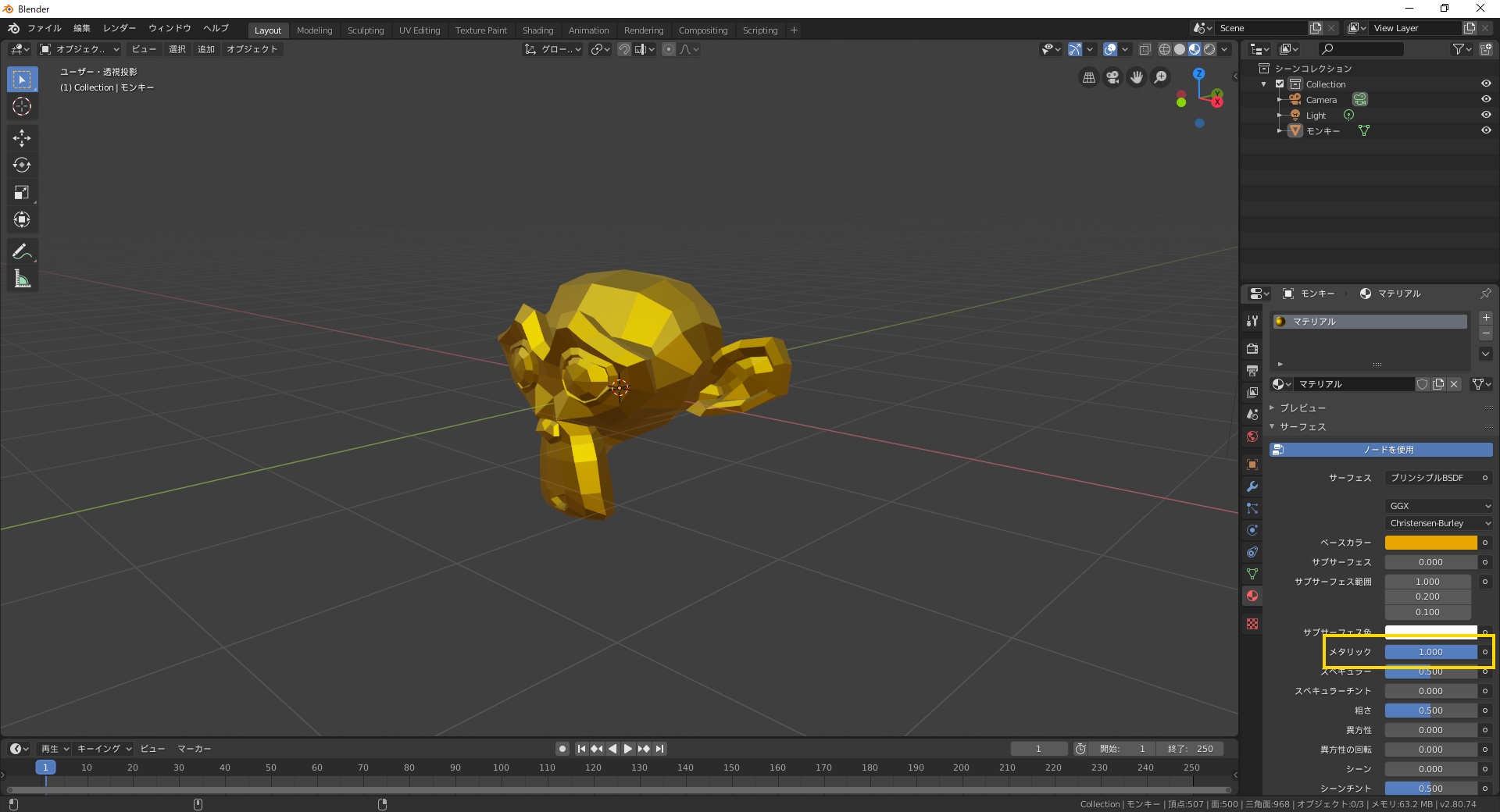Screen dimensions: 1500x812
Task: Open the ファイル menu
Action: tap(45, 28)
